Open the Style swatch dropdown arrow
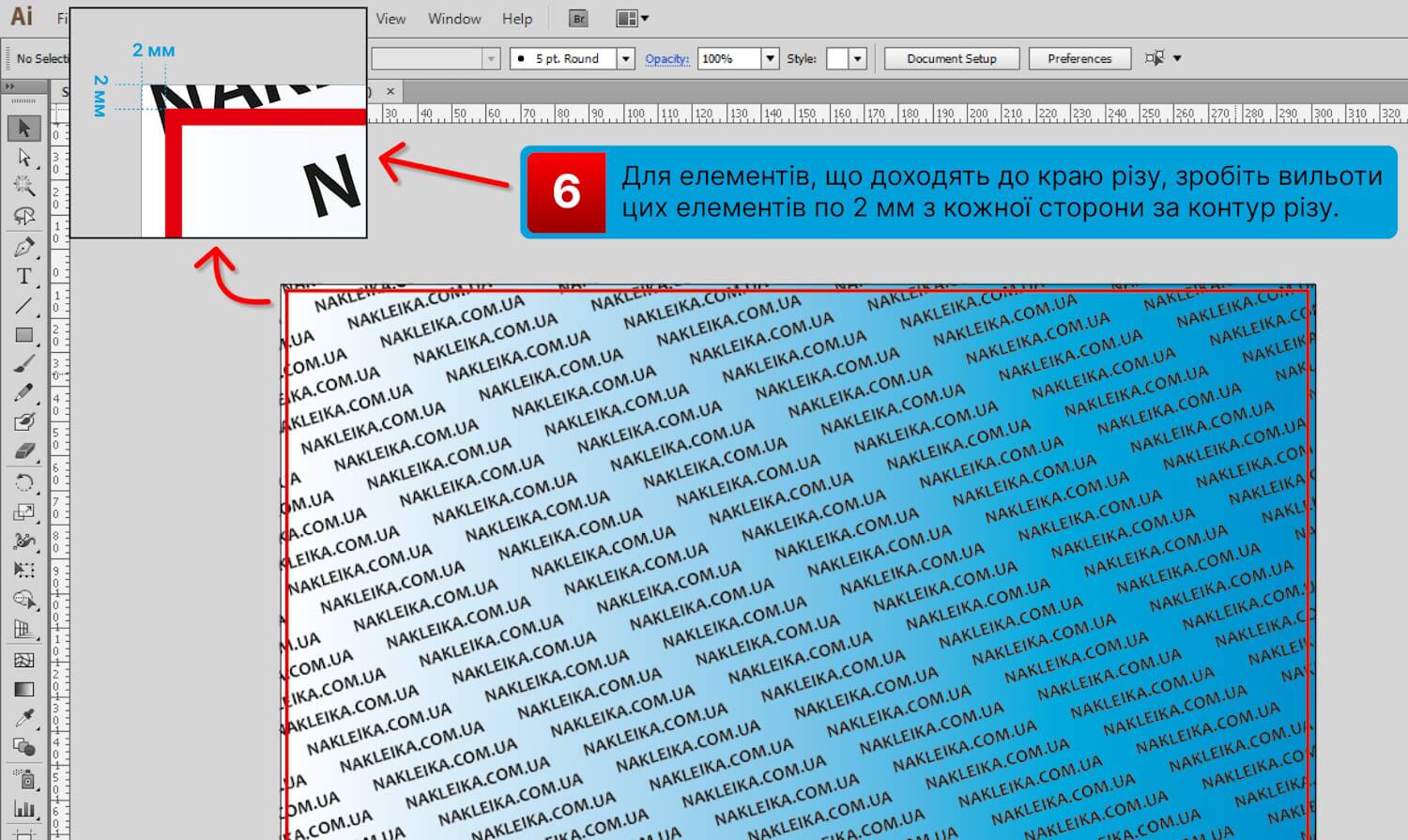Image resolution: width=1408 pixels, height=840 pixels. (857, 58)
